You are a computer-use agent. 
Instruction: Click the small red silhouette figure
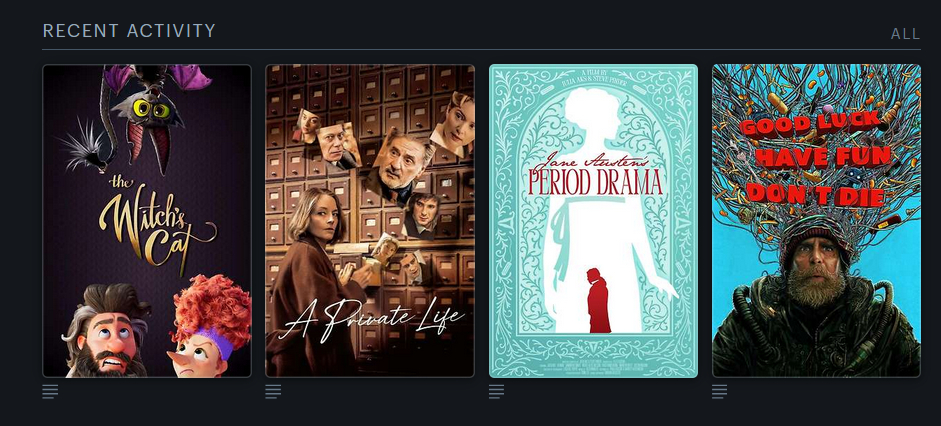(x=598, y=300)
